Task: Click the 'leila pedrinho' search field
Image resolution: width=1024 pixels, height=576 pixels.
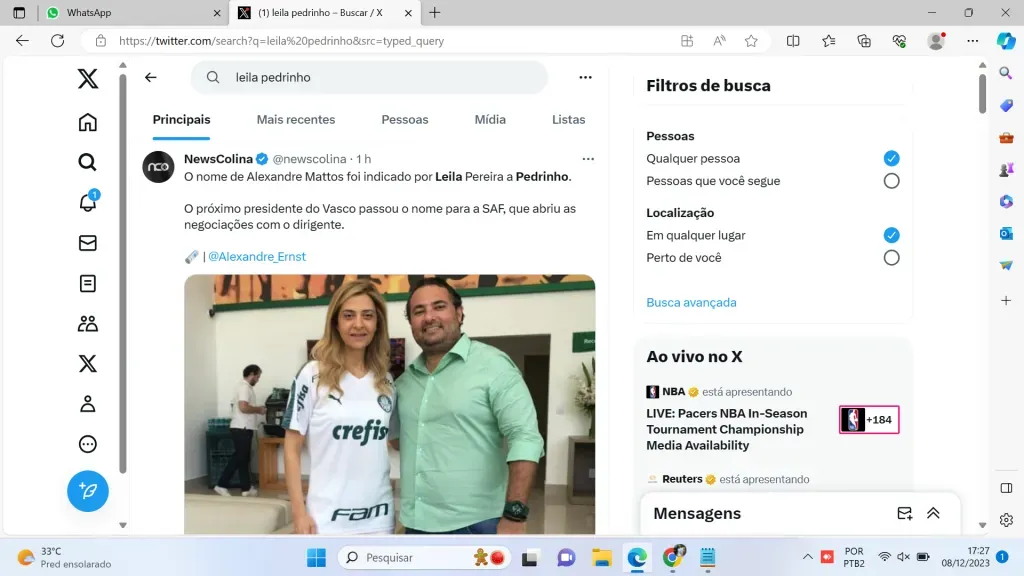Action: click(380, 77)
